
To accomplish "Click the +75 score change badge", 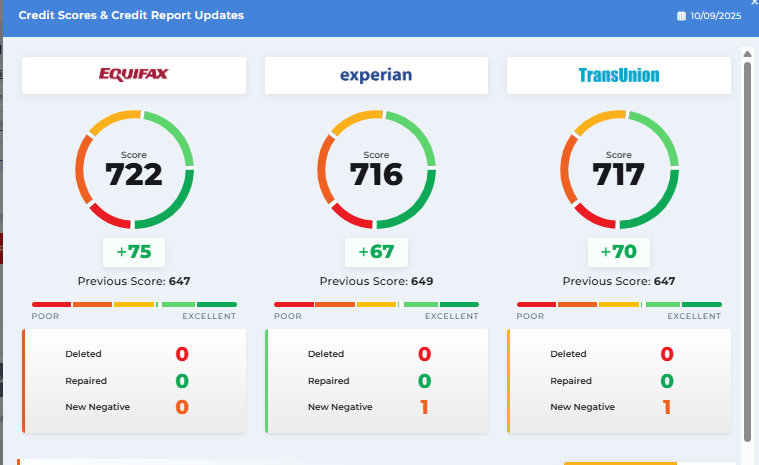I will pyautogui.click(x=134, y=252).
